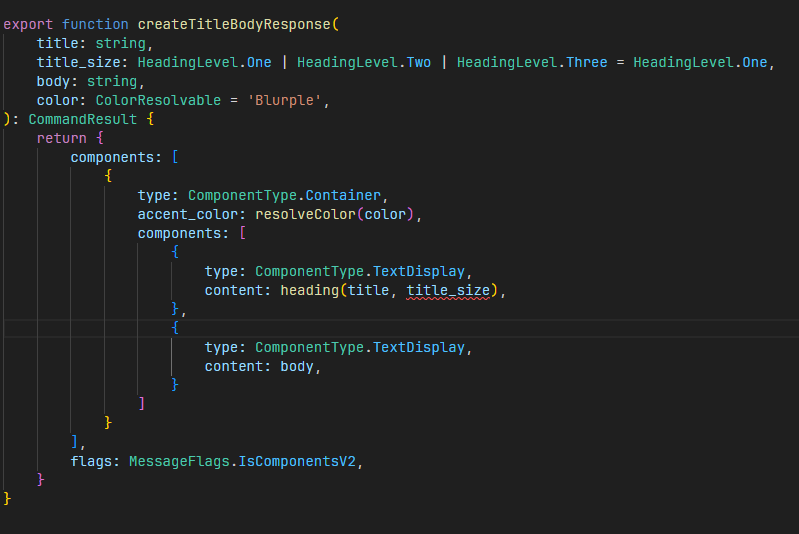The width and height of the screenshot is (799, 534).
Task: Click HeadingLevel.Two type
Action: pos(364,62)
